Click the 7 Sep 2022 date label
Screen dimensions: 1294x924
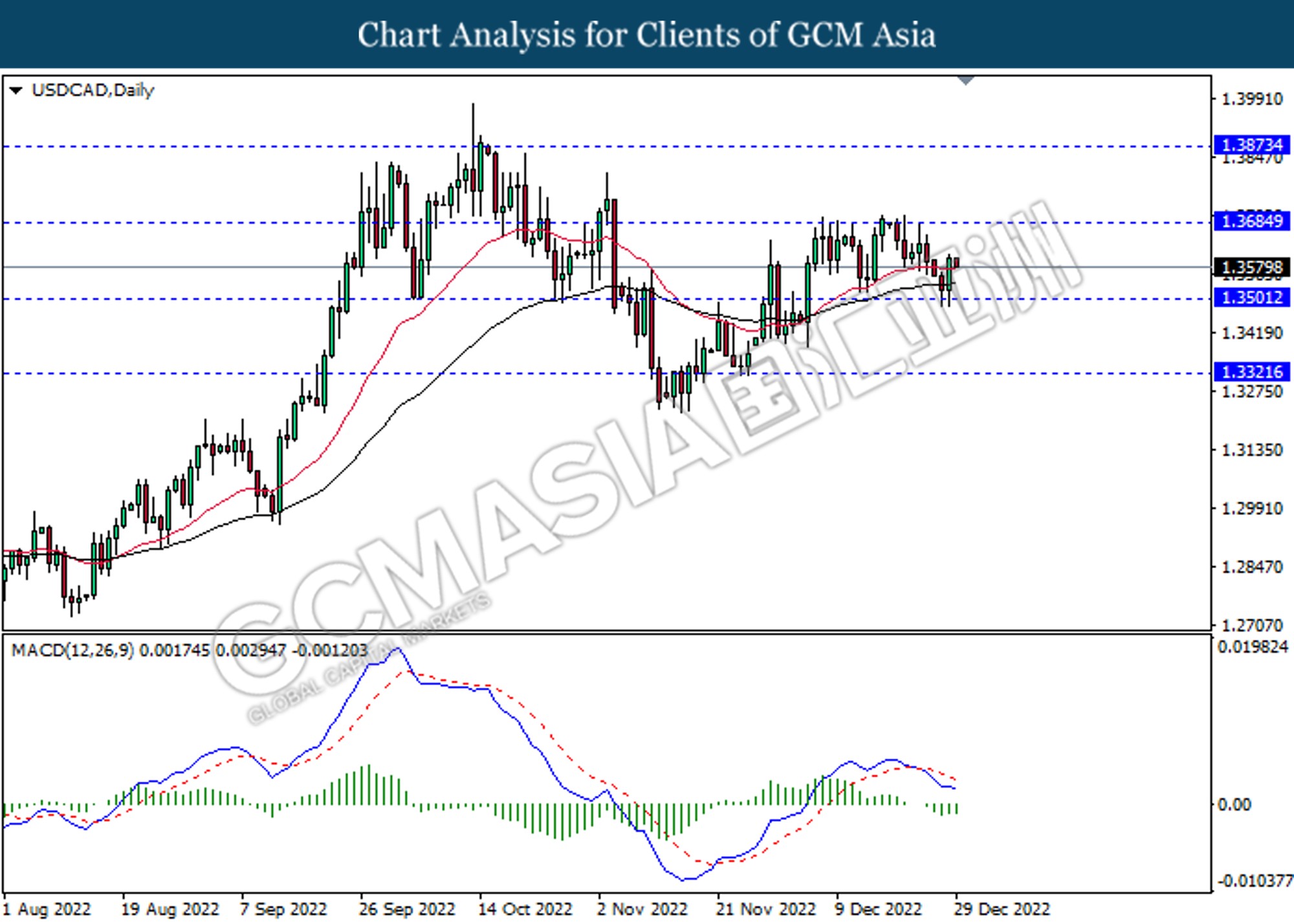(x=283, y=909)
